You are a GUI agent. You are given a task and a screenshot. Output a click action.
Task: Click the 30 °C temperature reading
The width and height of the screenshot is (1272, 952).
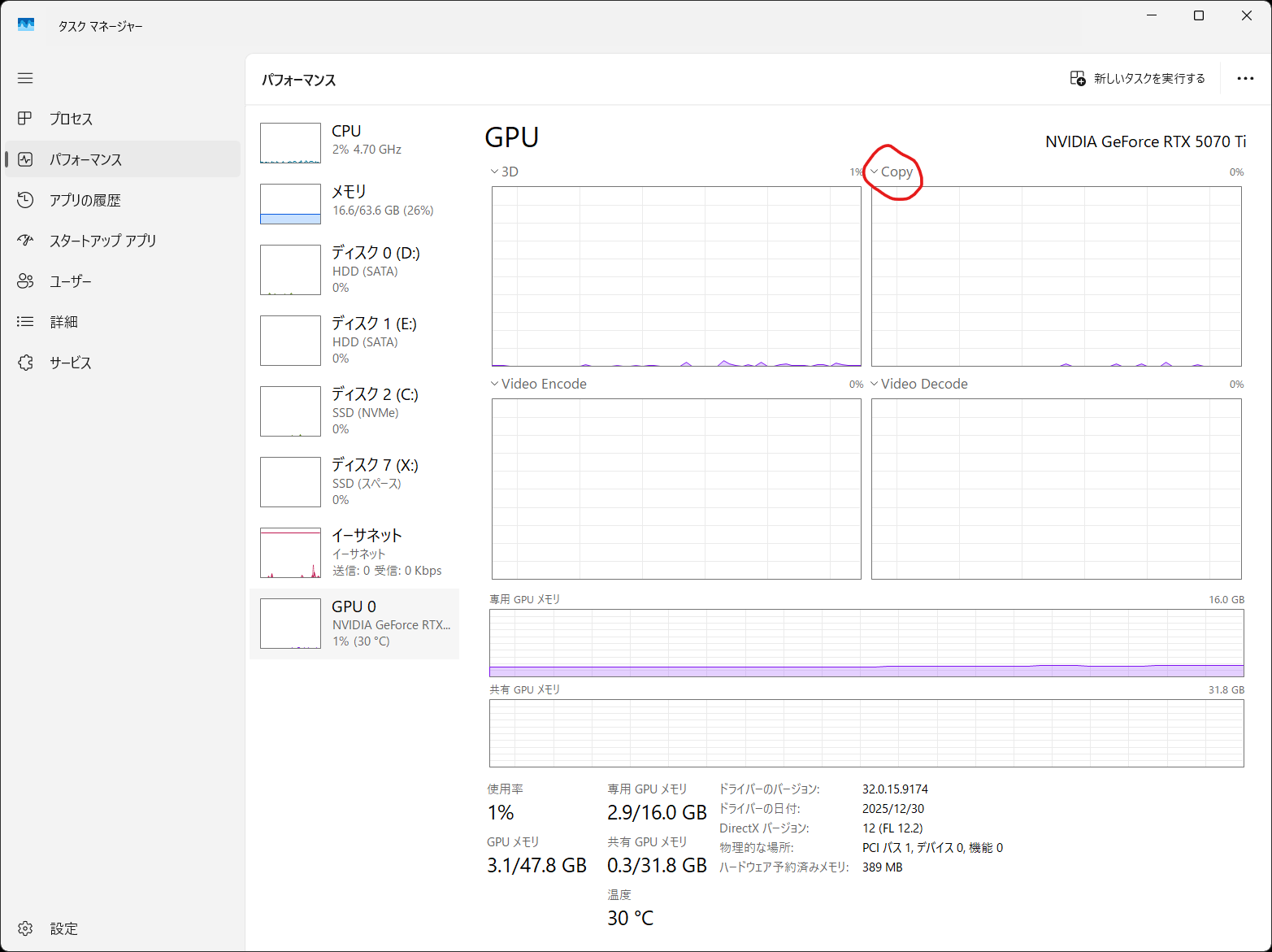pos(631,918)
